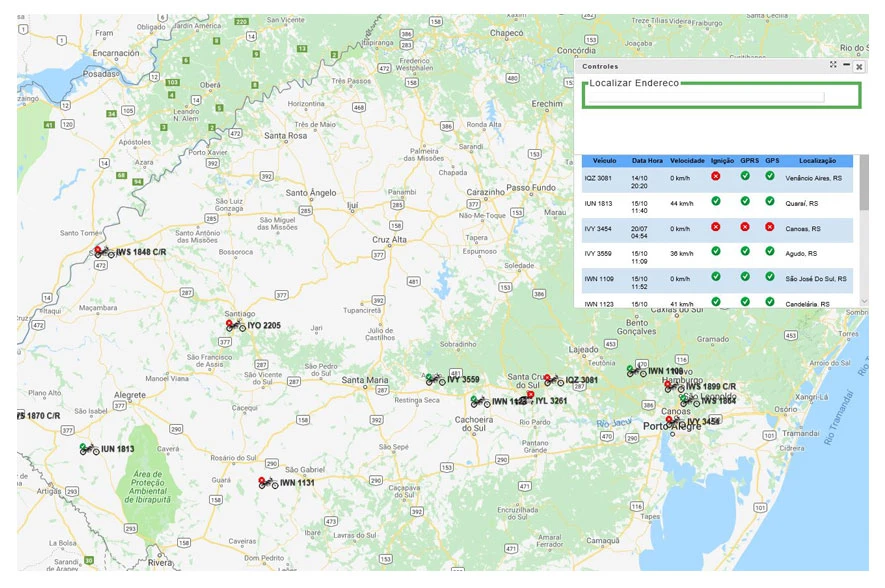
Task: Click the IYL 3261 vehicle marker
Action: (x=529, y=398)
